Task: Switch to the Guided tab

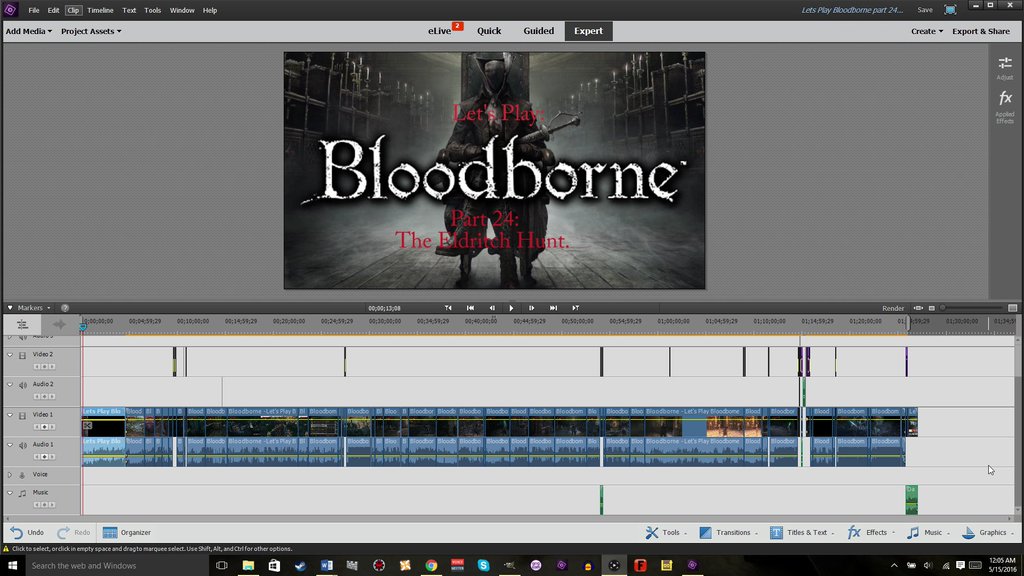Action: pos(538,31)
